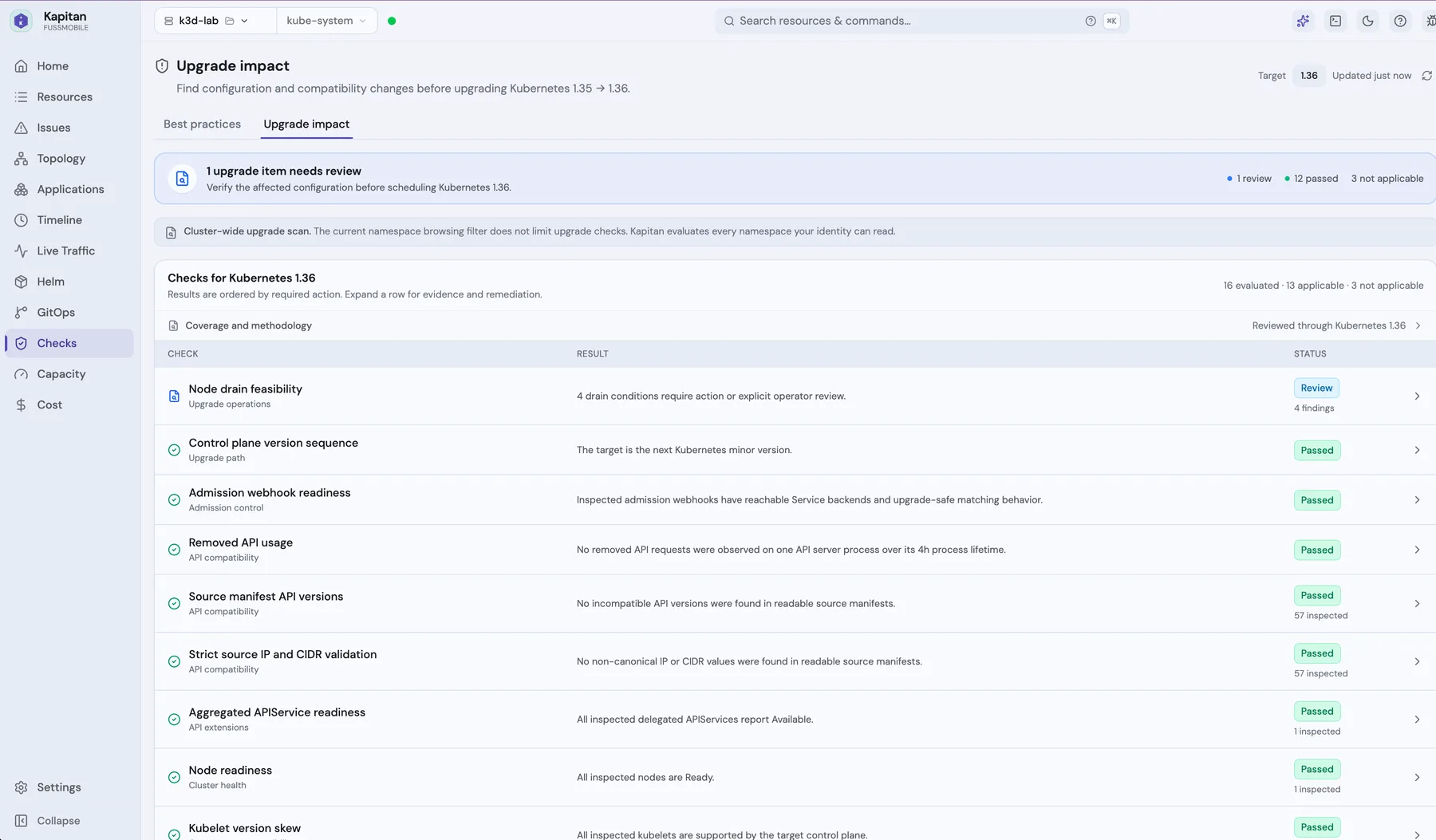This screenshot has width=1436, height=840.
Task: Toggle dark mode moon icon
Action: 1368,21
